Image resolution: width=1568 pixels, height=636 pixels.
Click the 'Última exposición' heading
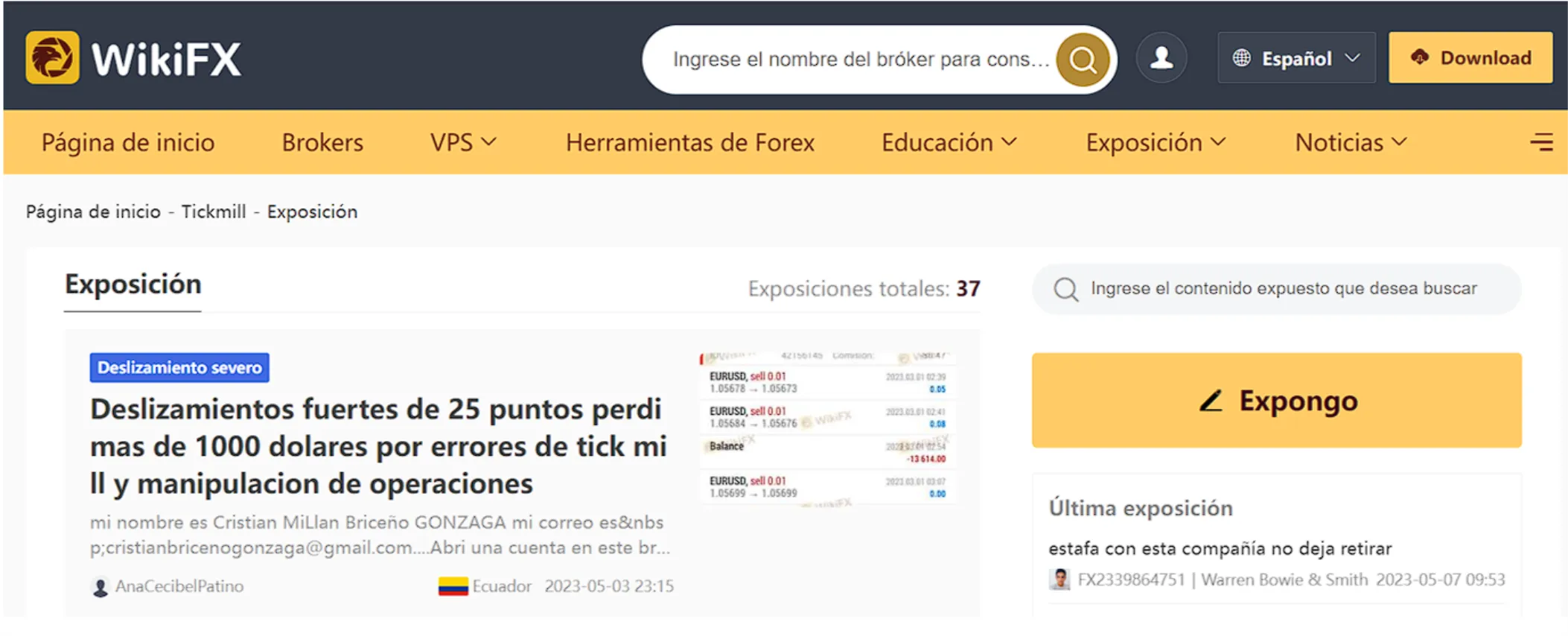(1141, 508)
